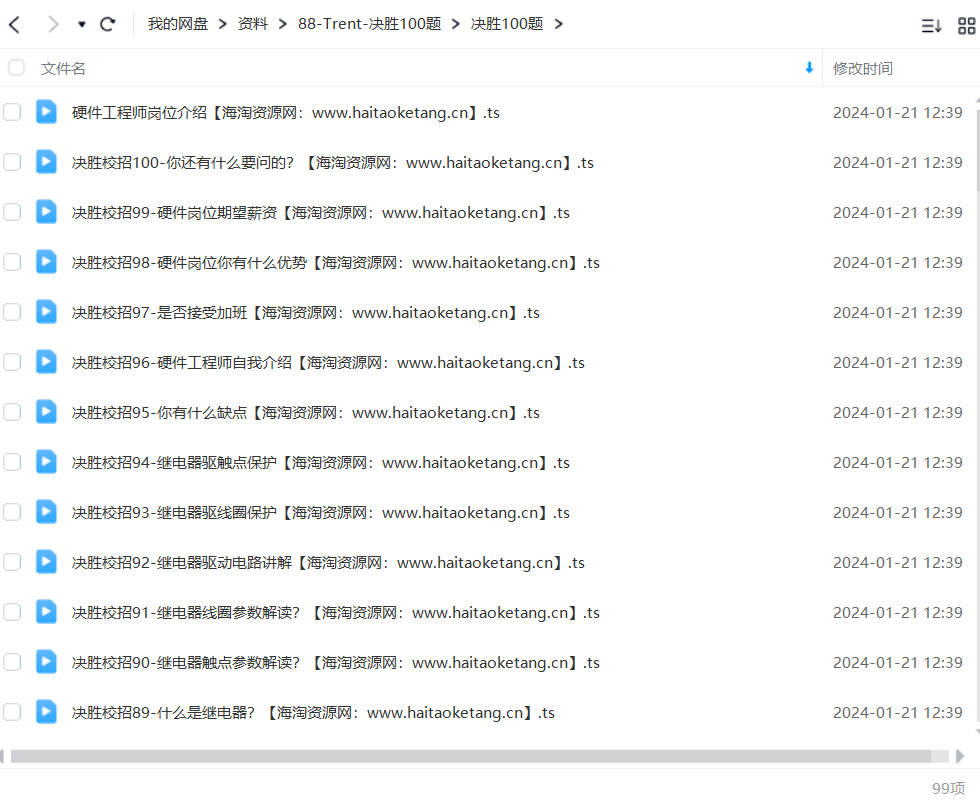Select file 决胜校招90-继电器触点参数解读?
This screenshot has width=980, height=802.
(336, 663)
